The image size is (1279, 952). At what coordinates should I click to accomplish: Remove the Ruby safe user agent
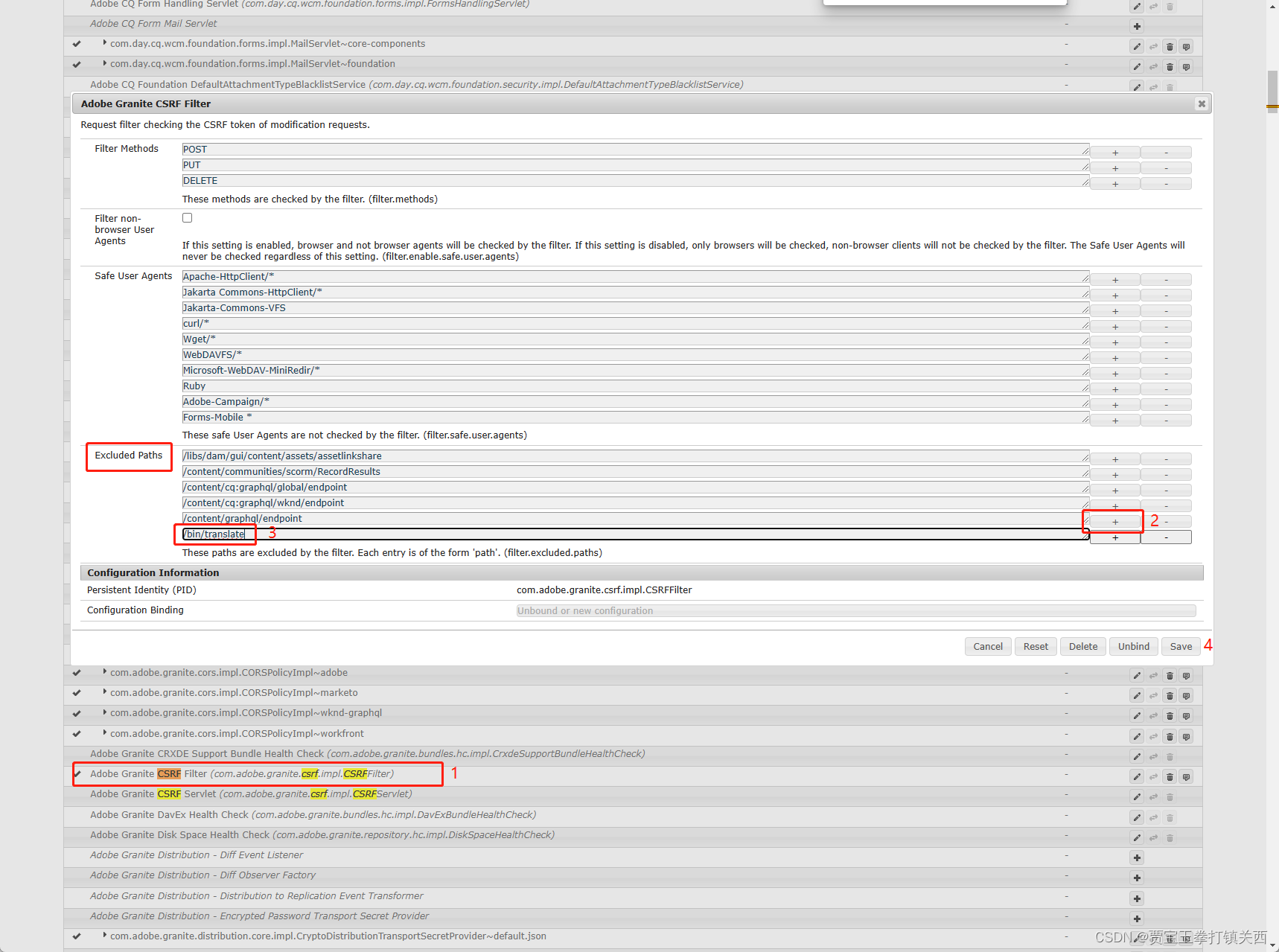pyautogui.click(x=1166, y=389)
